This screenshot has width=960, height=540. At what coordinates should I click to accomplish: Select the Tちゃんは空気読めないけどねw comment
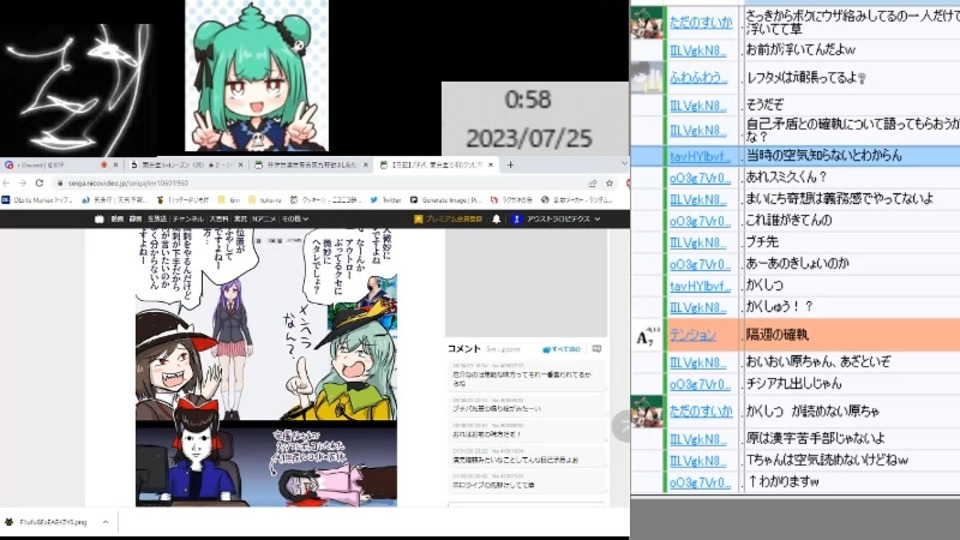click(x=827, y=460)
